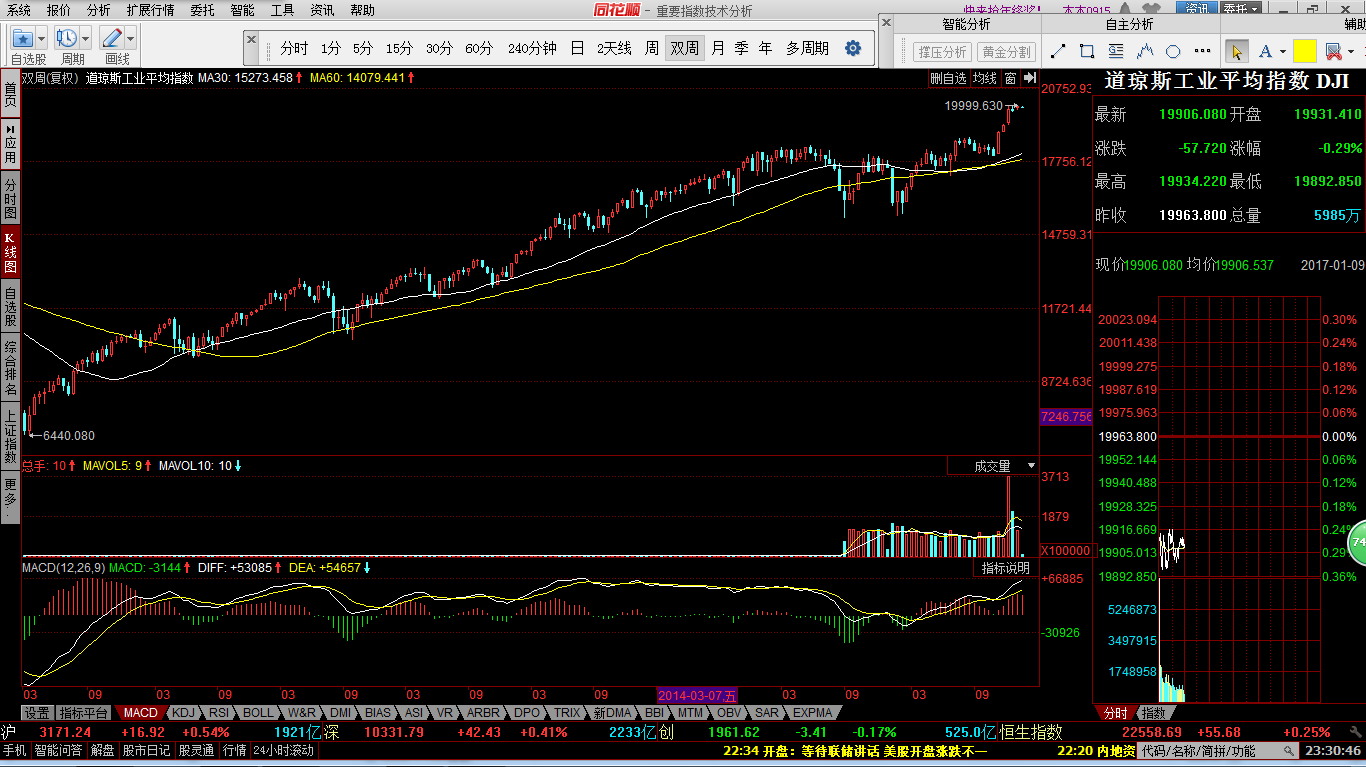The height and width of the screenshot is (767, 1366).
Task: Expand the 自选股 dropdown arrow
Action: (x=42, y=38)
